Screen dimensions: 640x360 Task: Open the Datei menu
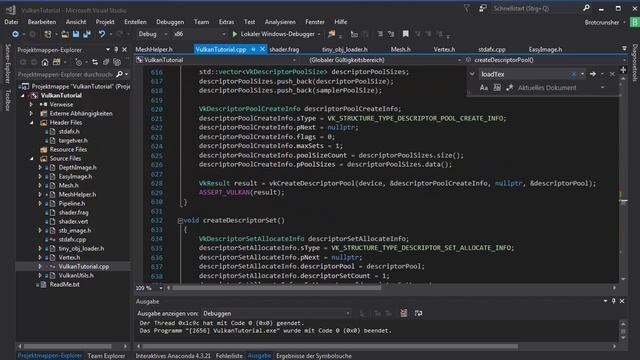pos(11,22)
